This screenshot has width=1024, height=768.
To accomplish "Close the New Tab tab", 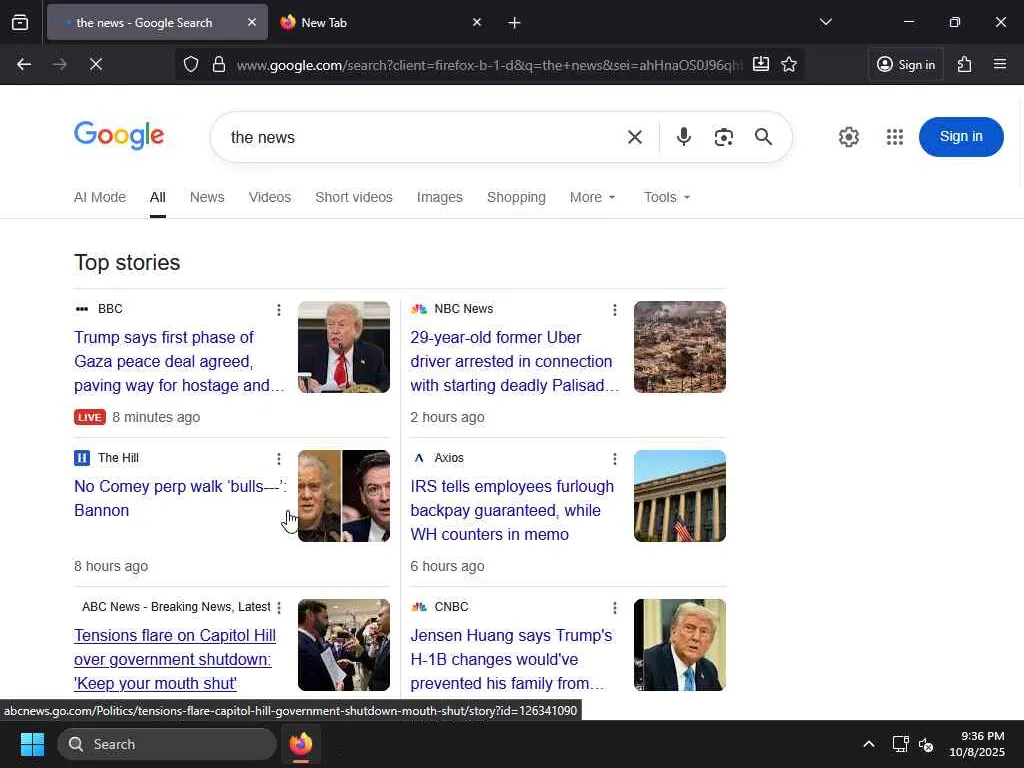I will coord(477,22).
